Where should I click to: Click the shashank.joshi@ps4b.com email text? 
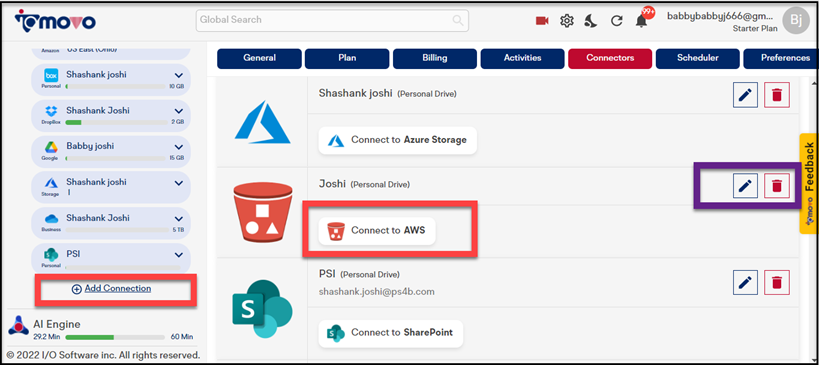pos(377,291)
